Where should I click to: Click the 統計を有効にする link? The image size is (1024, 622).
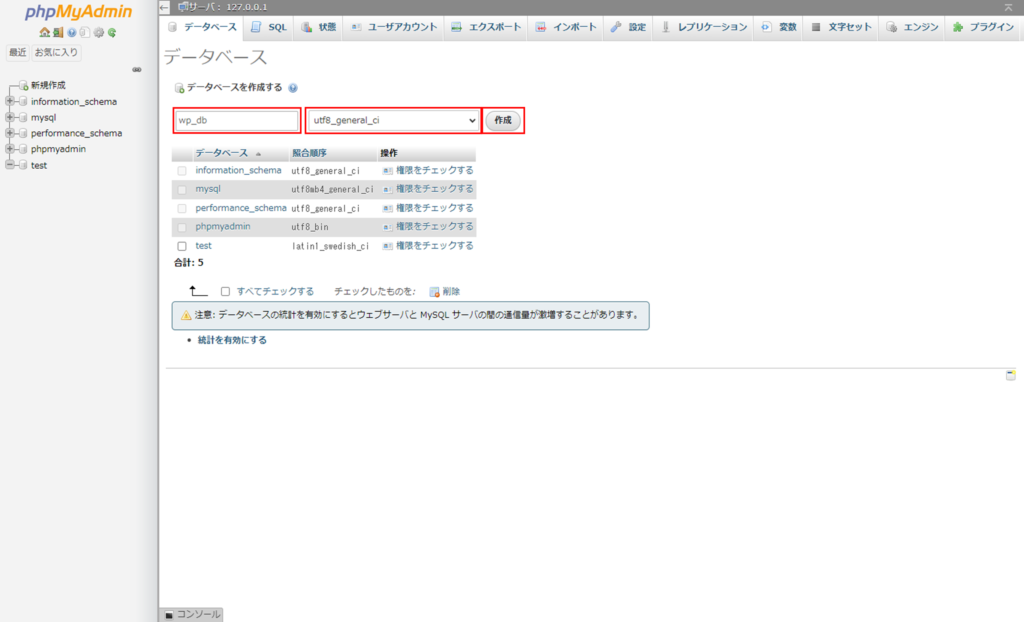point(232,340)
